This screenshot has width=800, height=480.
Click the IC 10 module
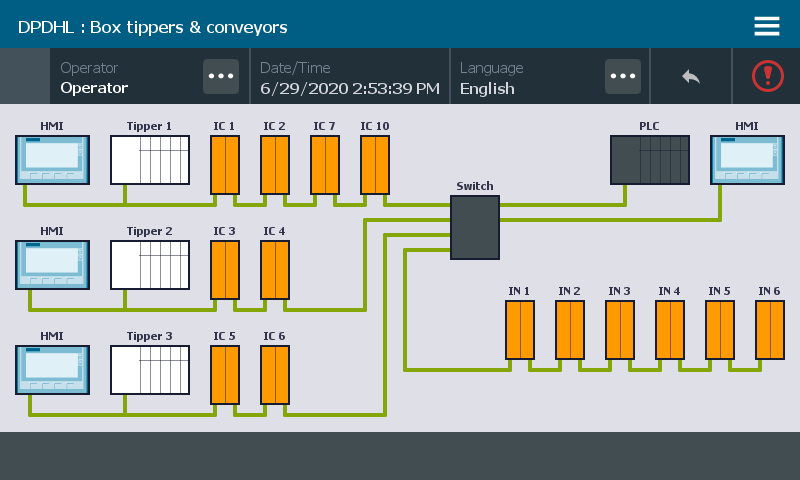pos(375,164)
